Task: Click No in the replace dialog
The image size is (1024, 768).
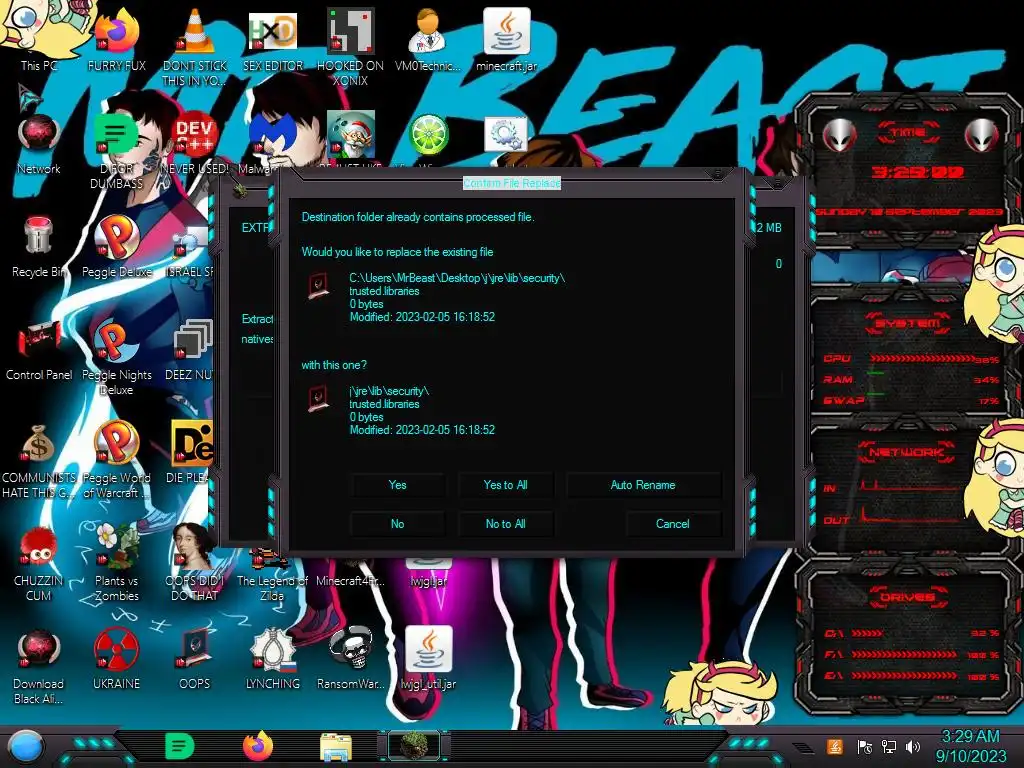Action: (397, 524)
